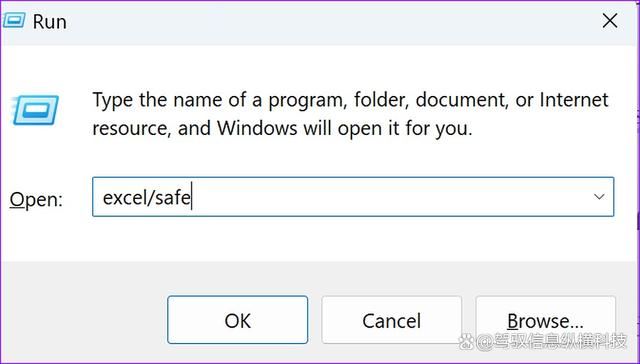Screen dimensions: 640x364
Task: Click the word "folder" in the description
Action: (378, 100)
